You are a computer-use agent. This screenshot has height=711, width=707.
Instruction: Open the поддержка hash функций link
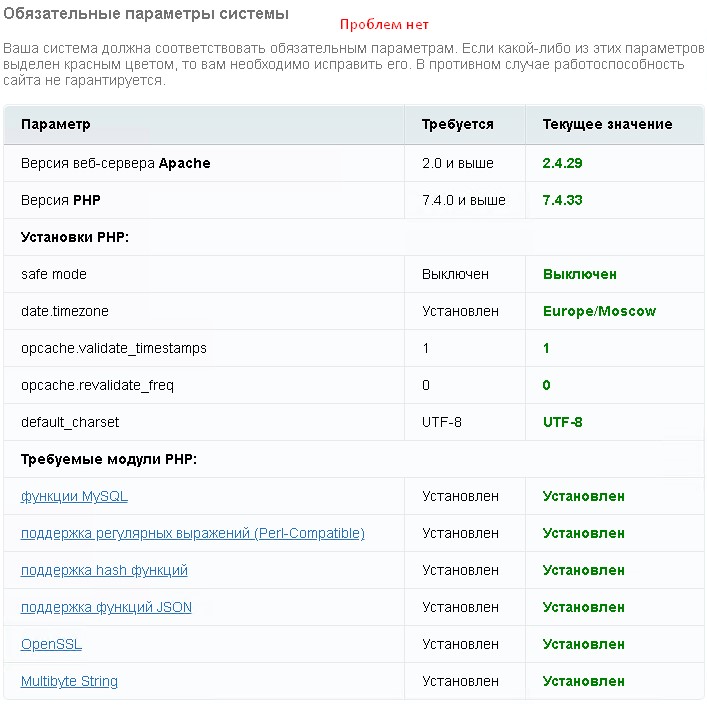tap(104, 570)
